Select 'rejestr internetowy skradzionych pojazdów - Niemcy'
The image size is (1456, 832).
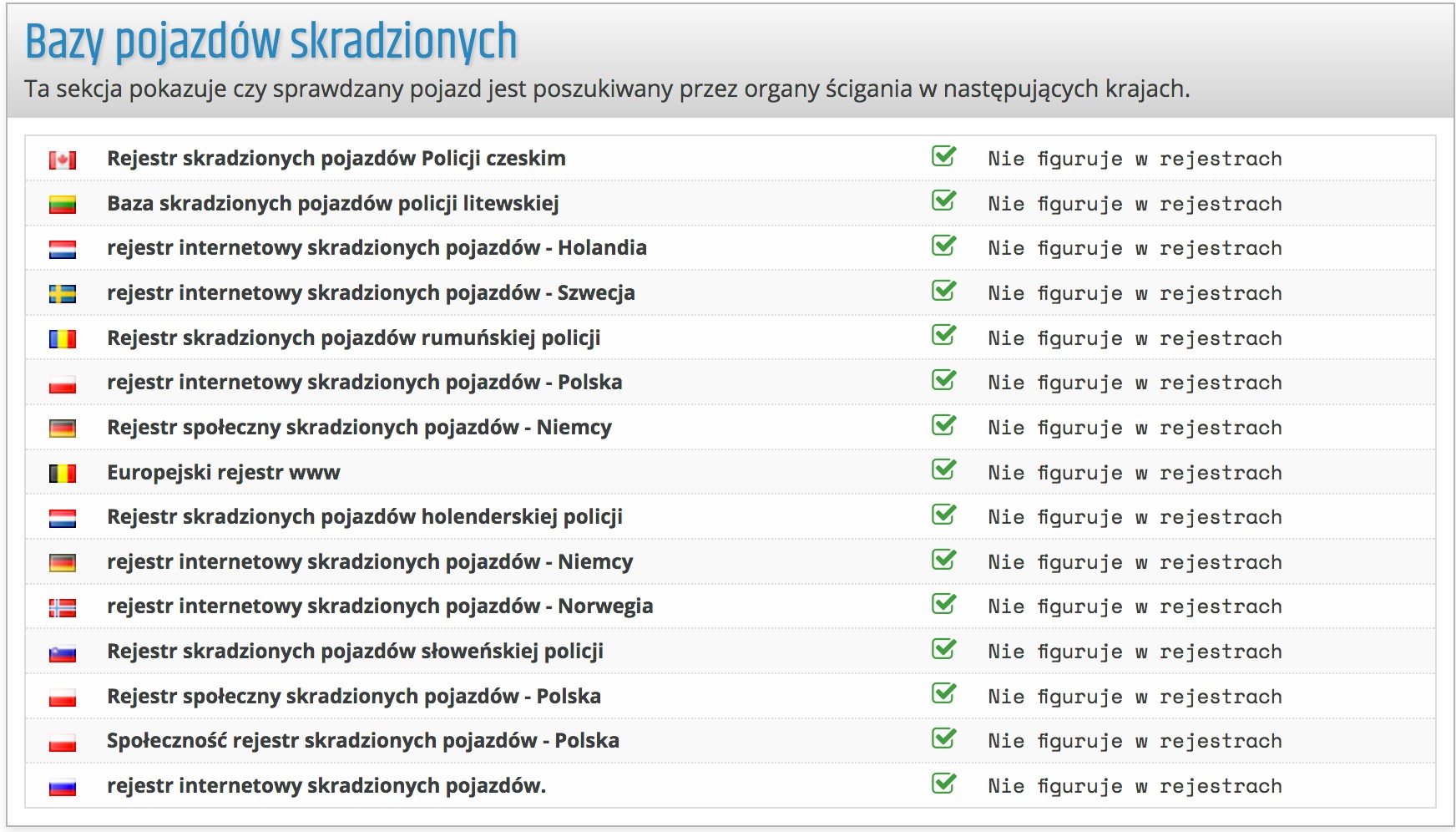coord(370,562)
